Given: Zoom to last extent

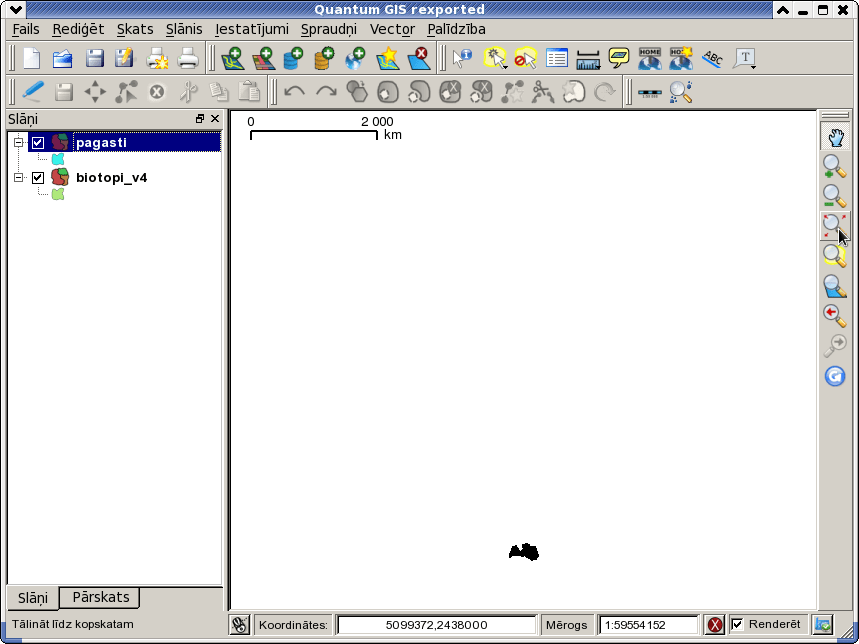Looking at the screenshot, I should point(835,316).
